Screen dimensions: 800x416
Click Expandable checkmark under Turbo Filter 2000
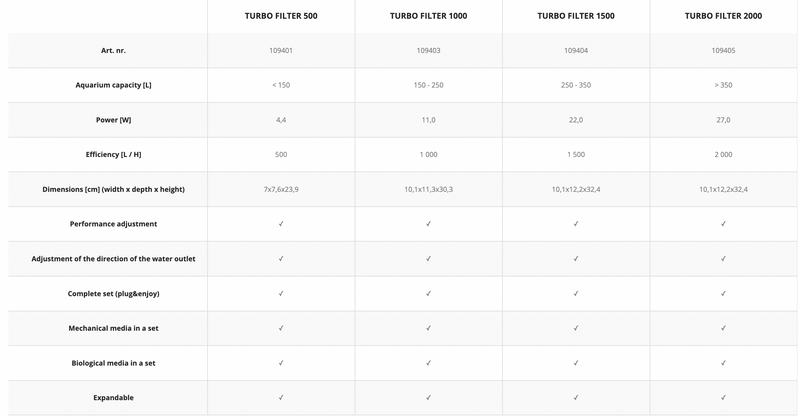pos(723,398)
